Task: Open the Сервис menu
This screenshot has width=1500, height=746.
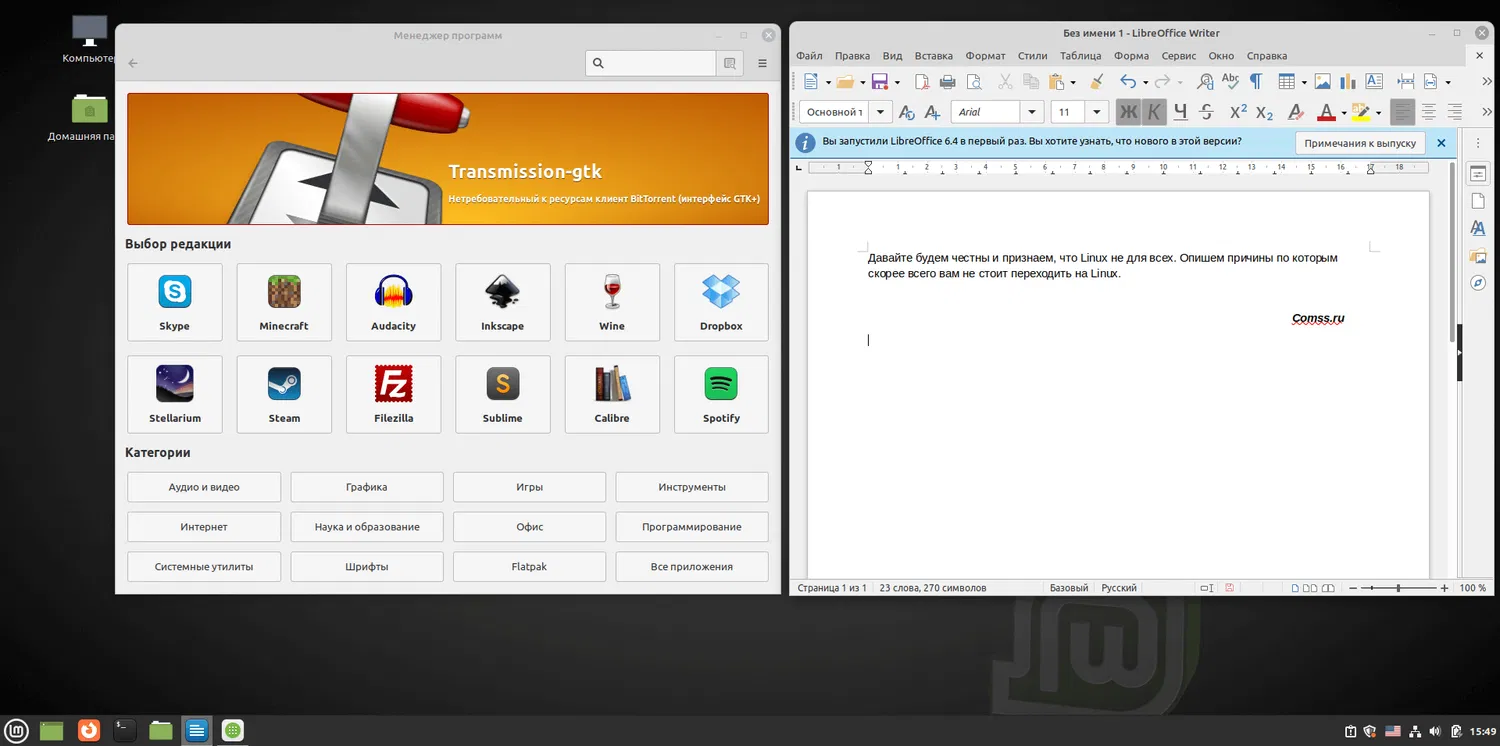Action: pyautogui.click(x=1179, y=56)
